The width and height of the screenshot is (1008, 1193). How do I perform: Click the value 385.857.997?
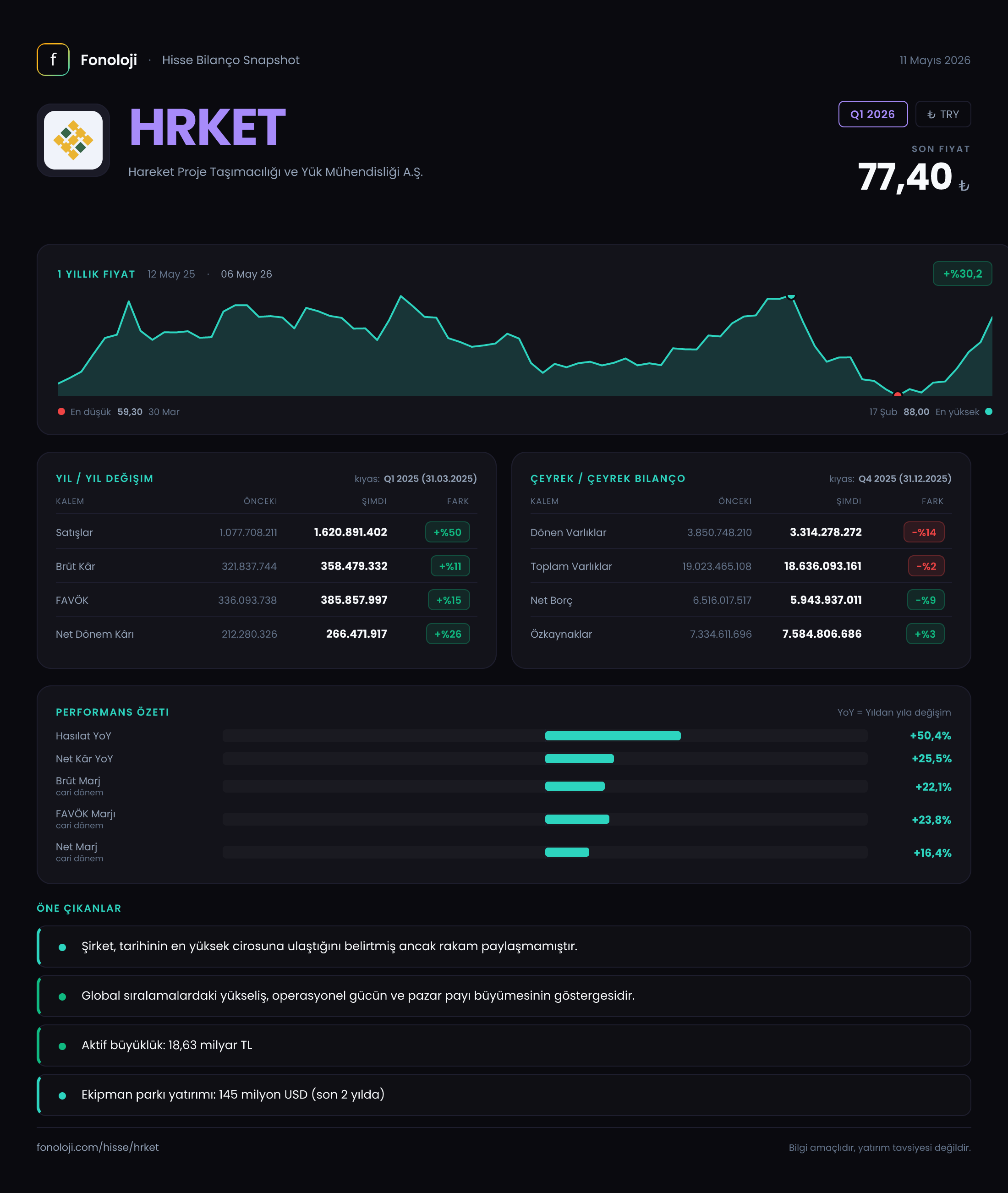[x=354, y=600]
